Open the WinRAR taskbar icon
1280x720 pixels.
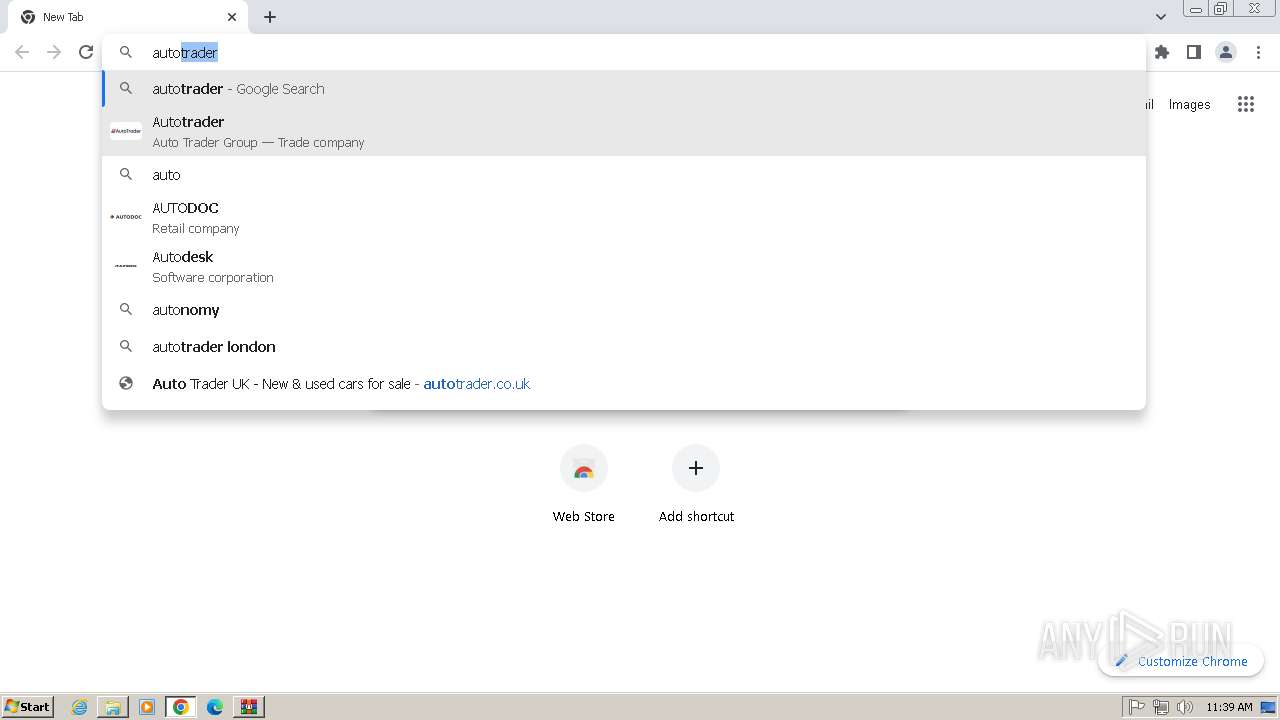click(x=249, y=707)
